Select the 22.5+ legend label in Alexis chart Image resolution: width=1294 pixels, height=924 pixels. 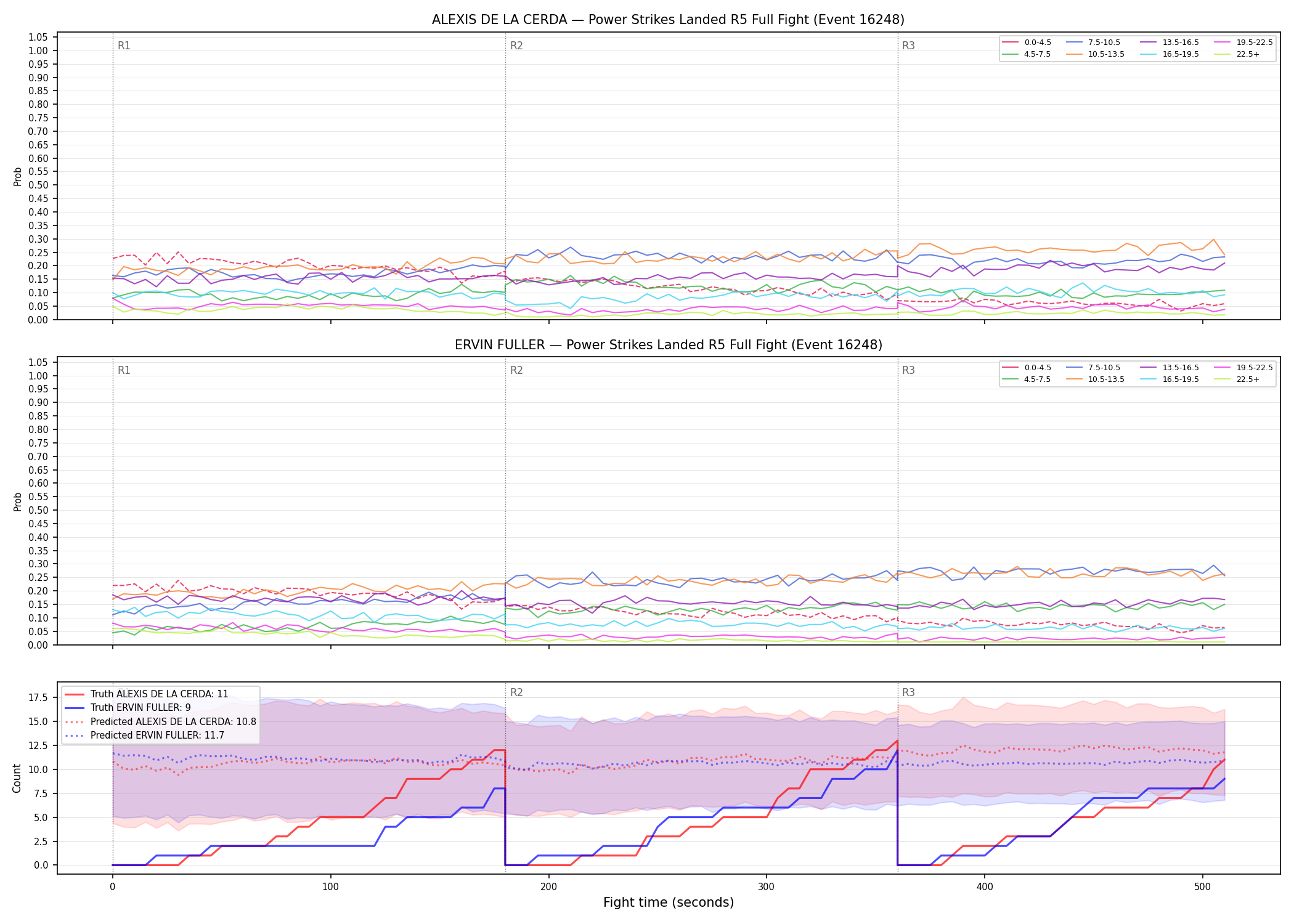tap(1248, 54)
